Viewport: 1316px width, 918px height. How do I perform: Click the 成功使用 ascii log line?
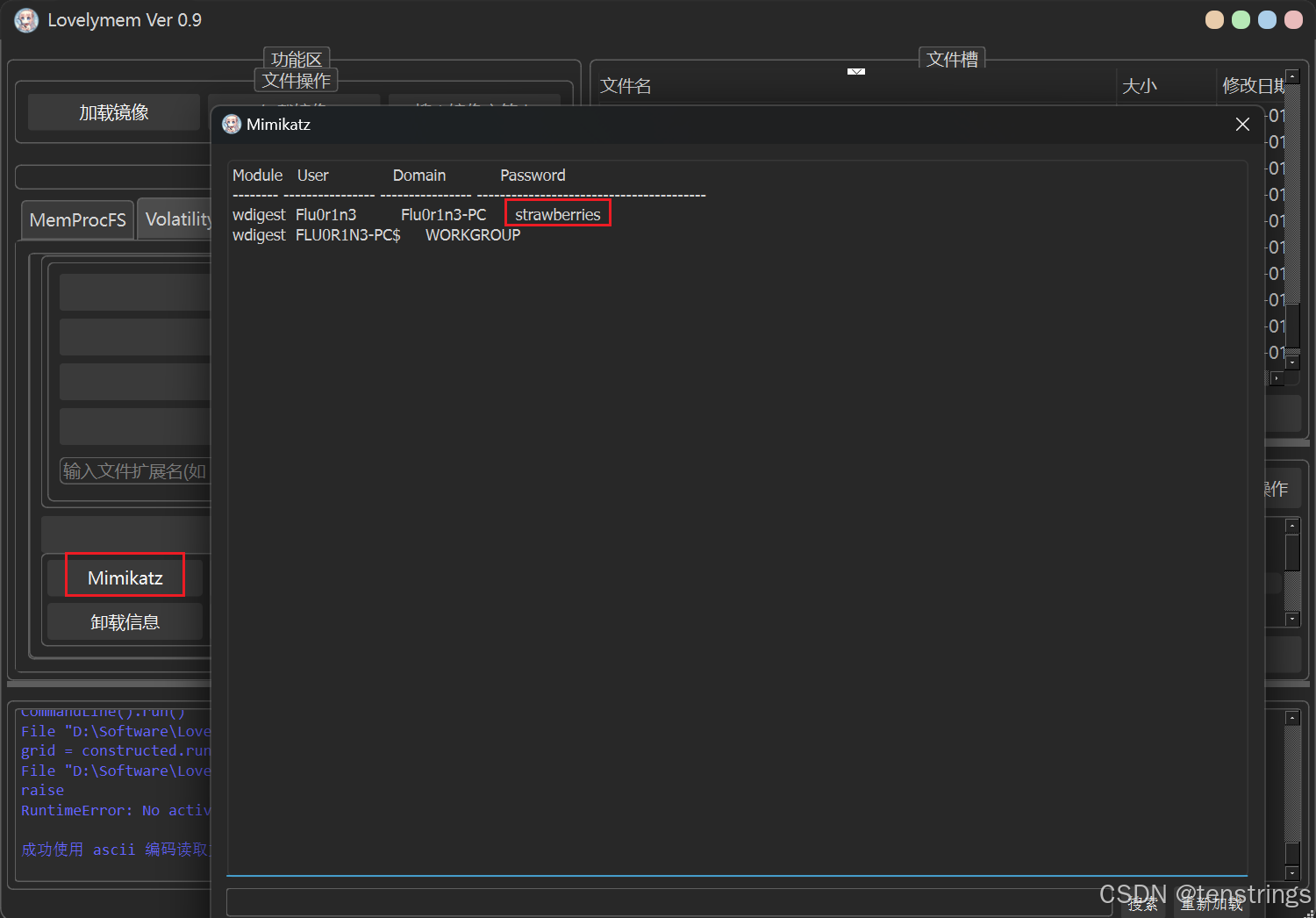click(116, 850)
